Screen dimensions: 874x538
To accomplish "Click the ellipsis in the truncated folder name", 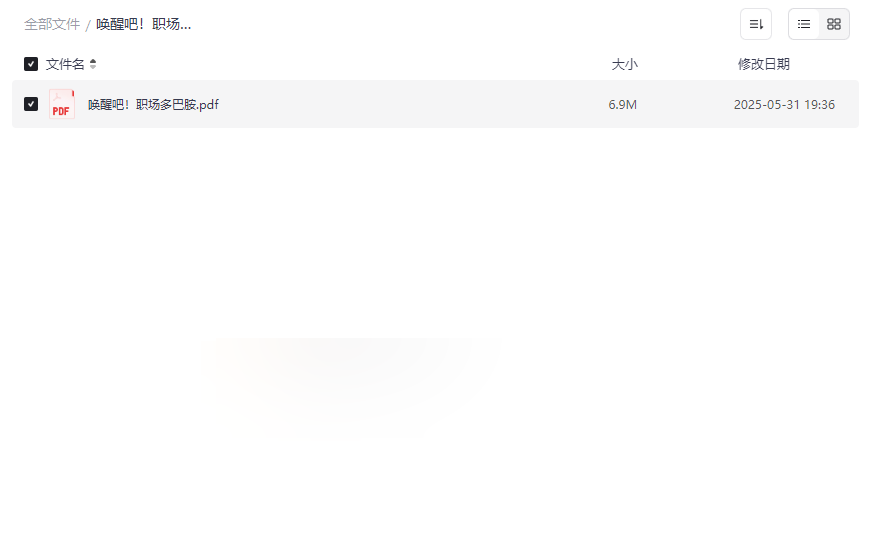I will [186, 26].
